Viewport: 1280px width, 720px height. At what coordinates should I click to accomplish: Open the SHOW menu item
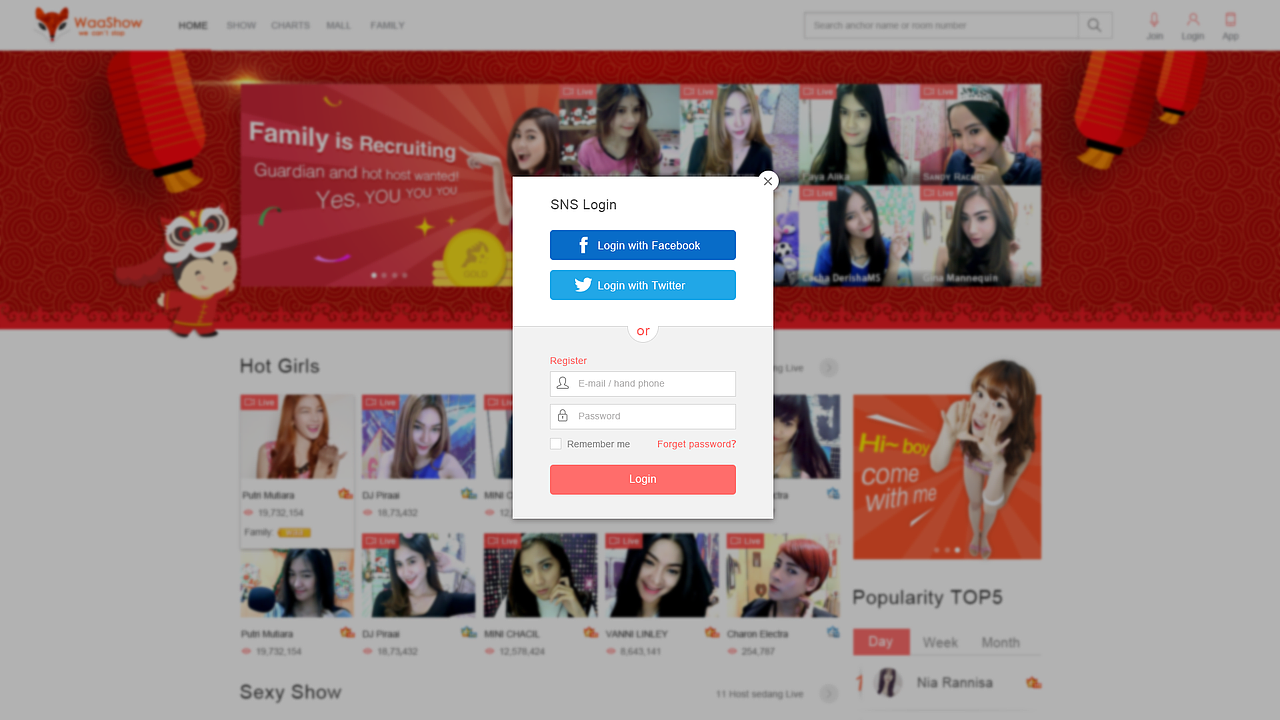click(x=241, y=25)
